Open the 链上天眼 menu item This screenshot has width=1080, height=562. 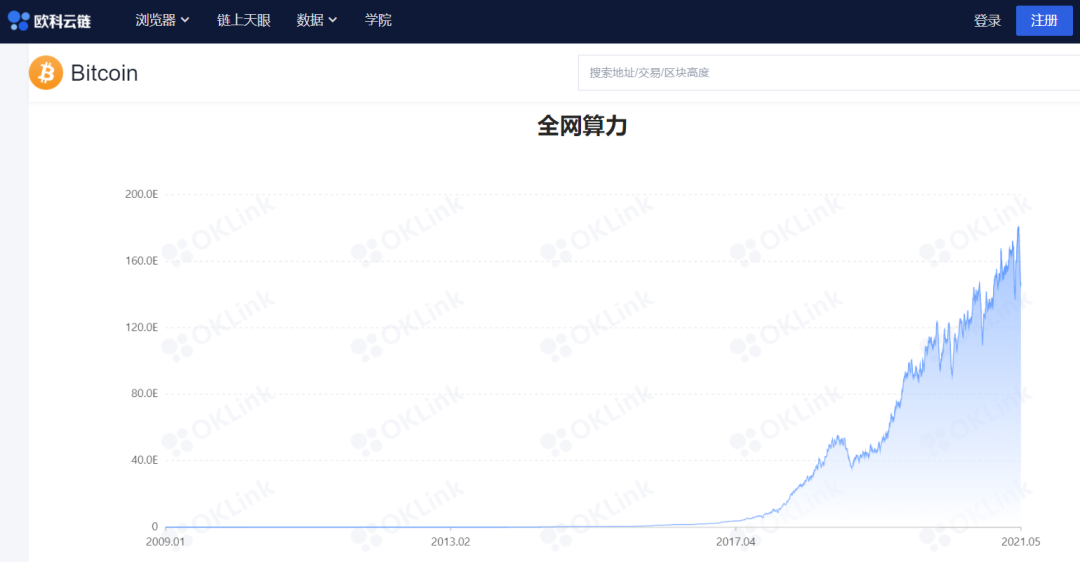point(244,21)
